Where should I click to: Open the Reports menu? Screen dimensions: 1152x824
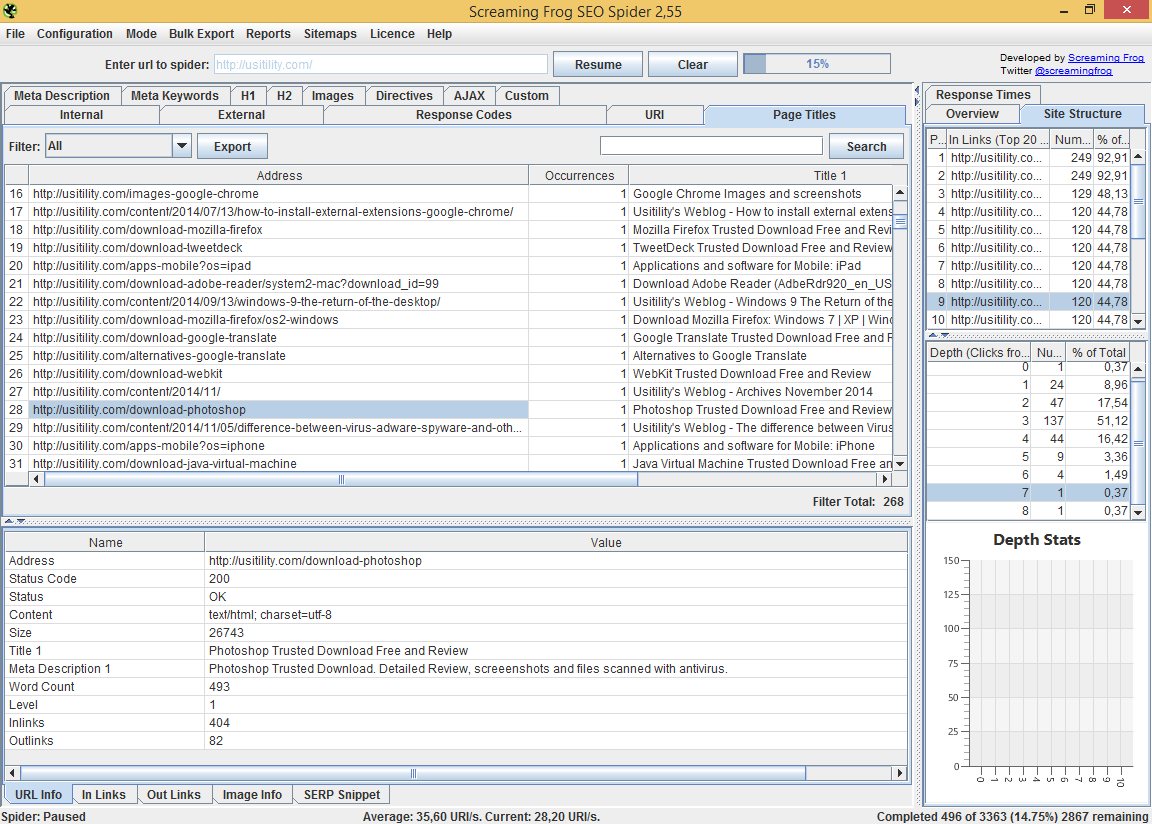click(268, 34)
